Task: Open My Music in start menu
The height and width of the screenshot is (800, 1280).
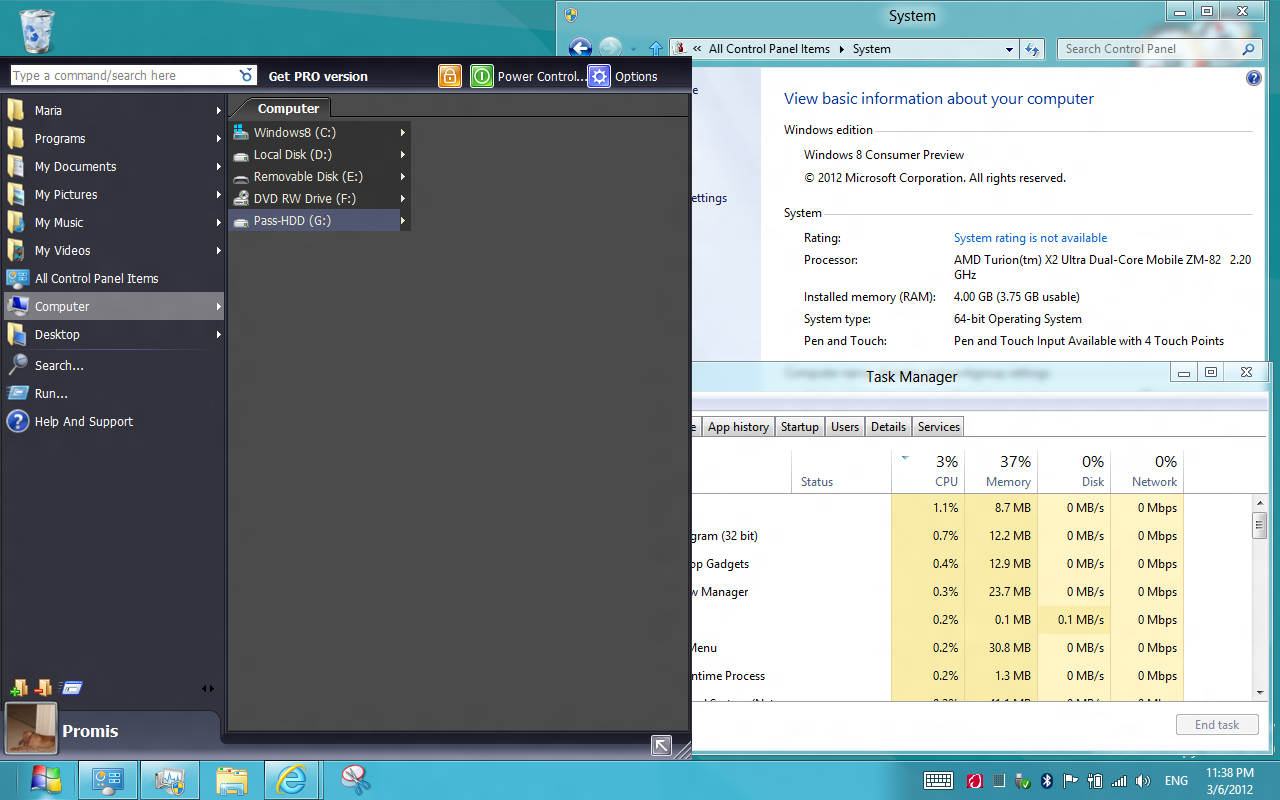Action: [114, 222]
